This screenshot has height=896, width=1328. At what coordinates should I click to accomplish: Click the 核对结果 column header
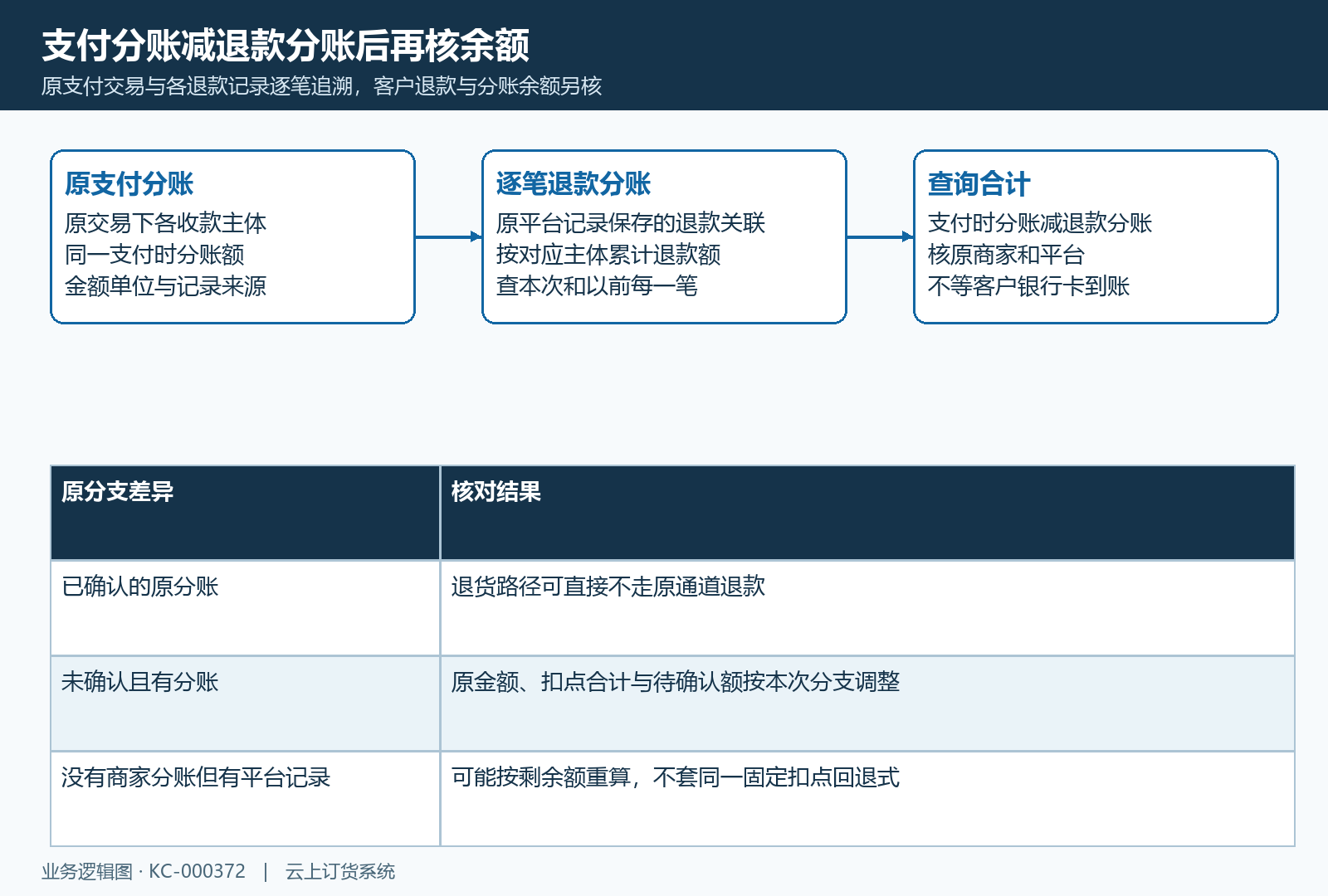point(867,513)
